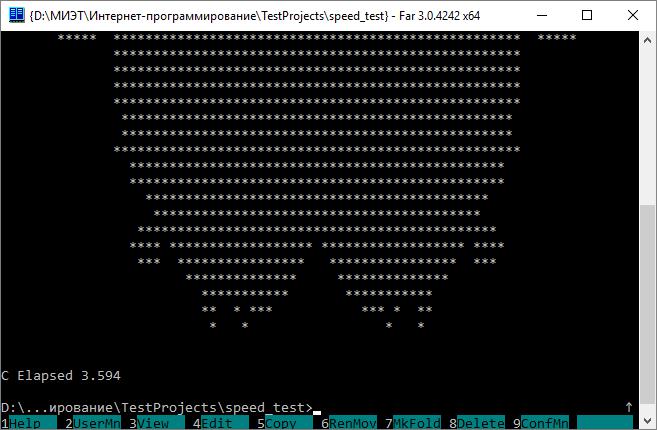
Task: Click the up arrow beside the command line
Action: click(x=629, y=407)
